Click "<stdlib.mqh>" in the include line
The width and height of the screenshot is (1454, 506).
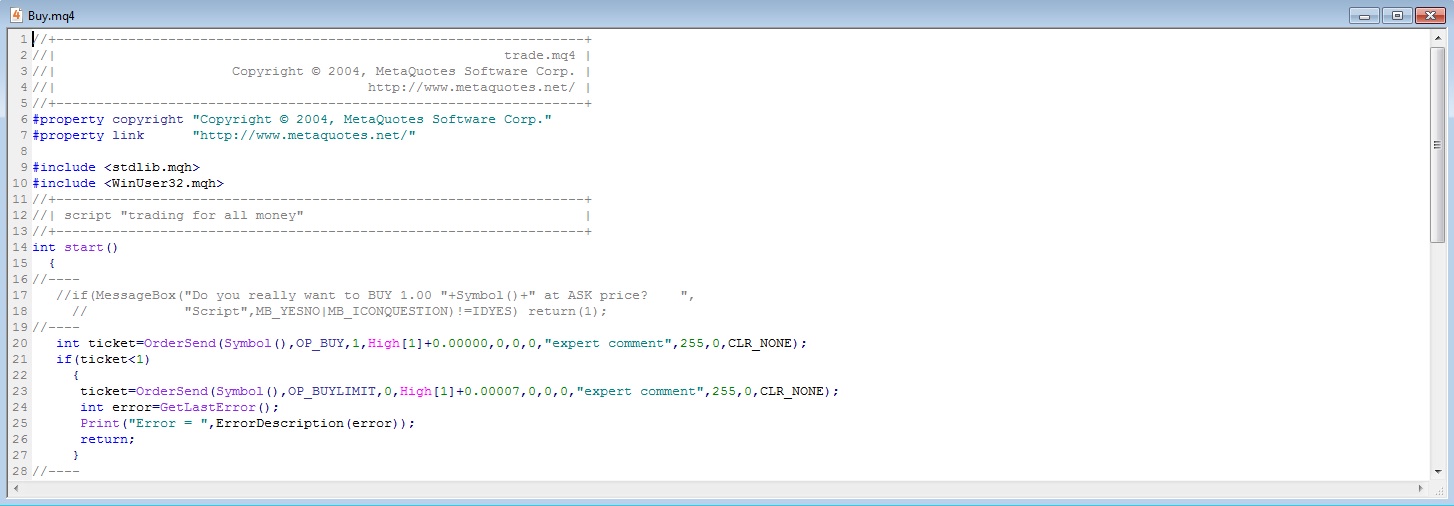coord(152,167)
